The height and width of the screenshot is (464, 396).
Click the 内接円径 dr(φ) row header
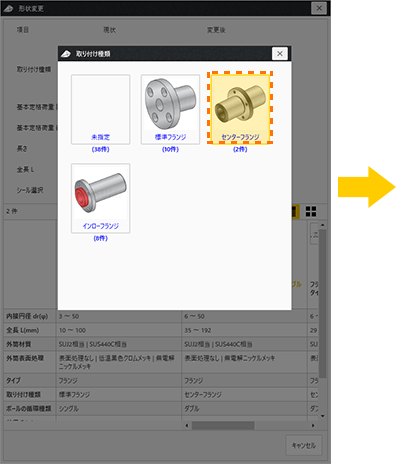[x=30, y=316]
